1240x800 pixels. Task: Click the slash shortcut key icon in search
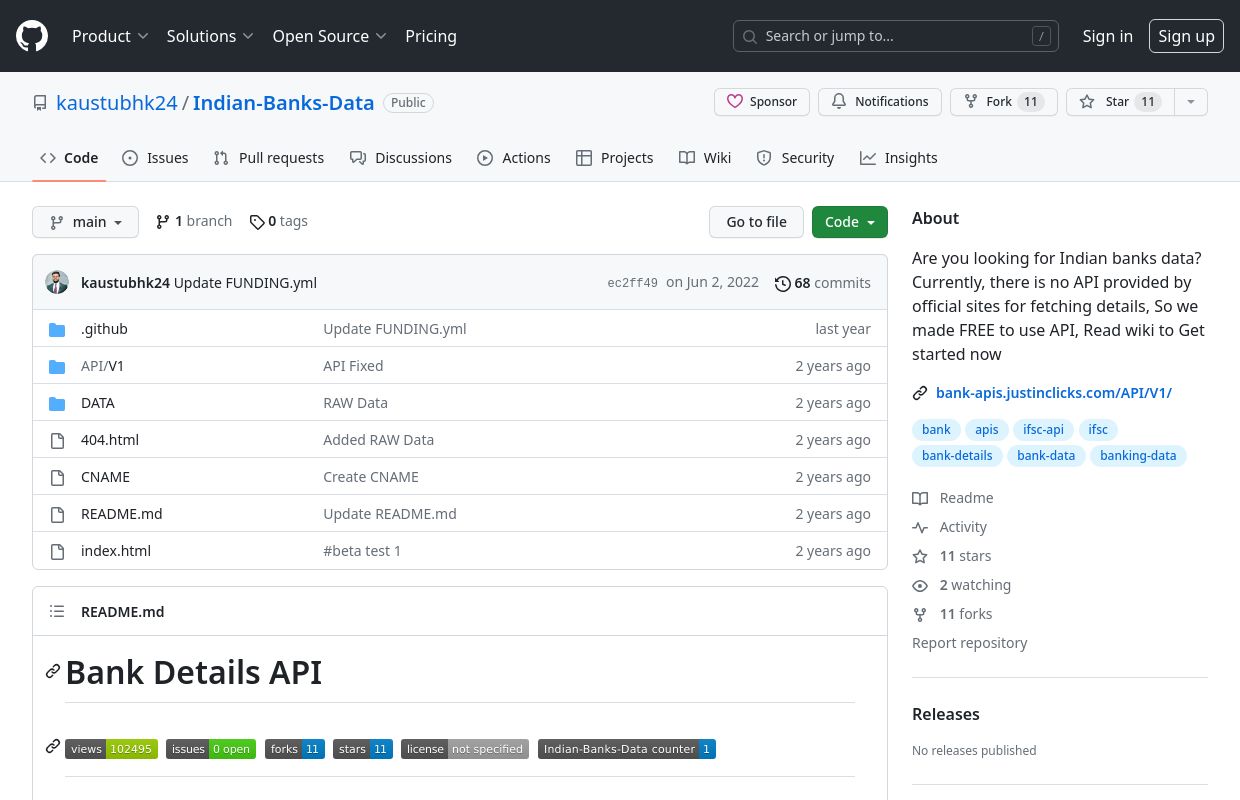pos(1041,36)
